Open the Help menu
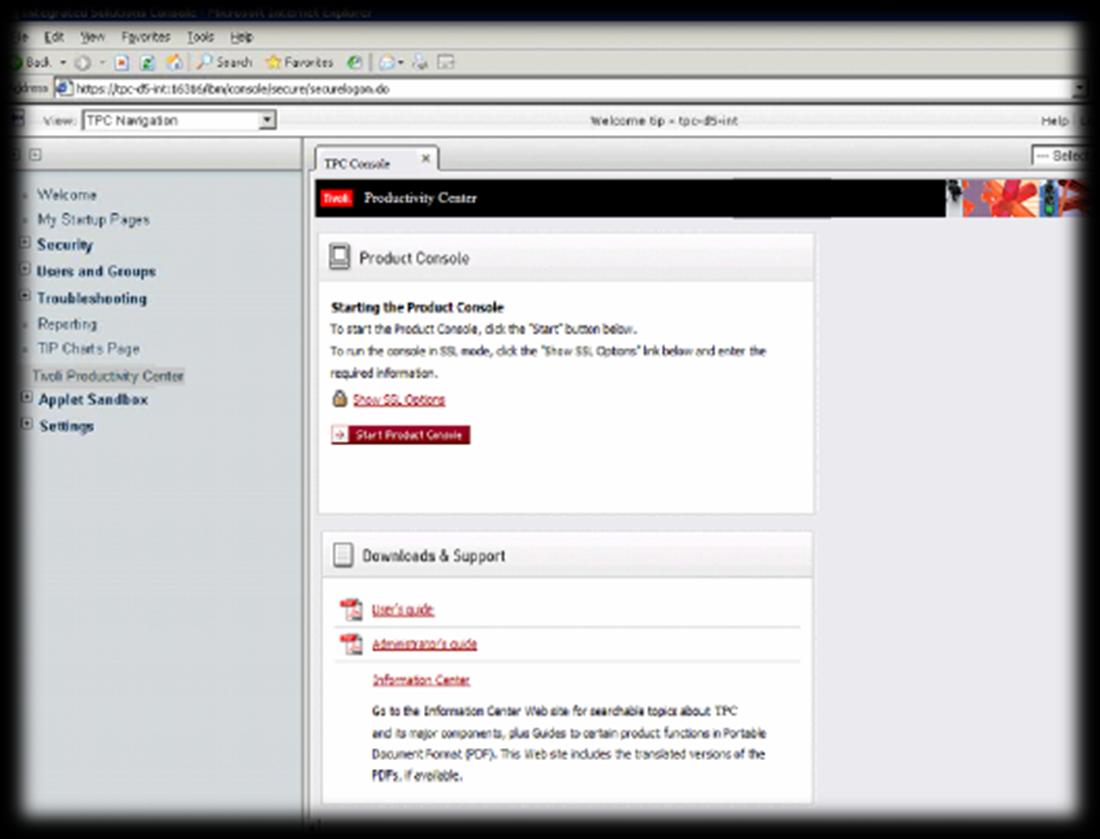Screen dimensions: 1100x839 tap(241, 36)
